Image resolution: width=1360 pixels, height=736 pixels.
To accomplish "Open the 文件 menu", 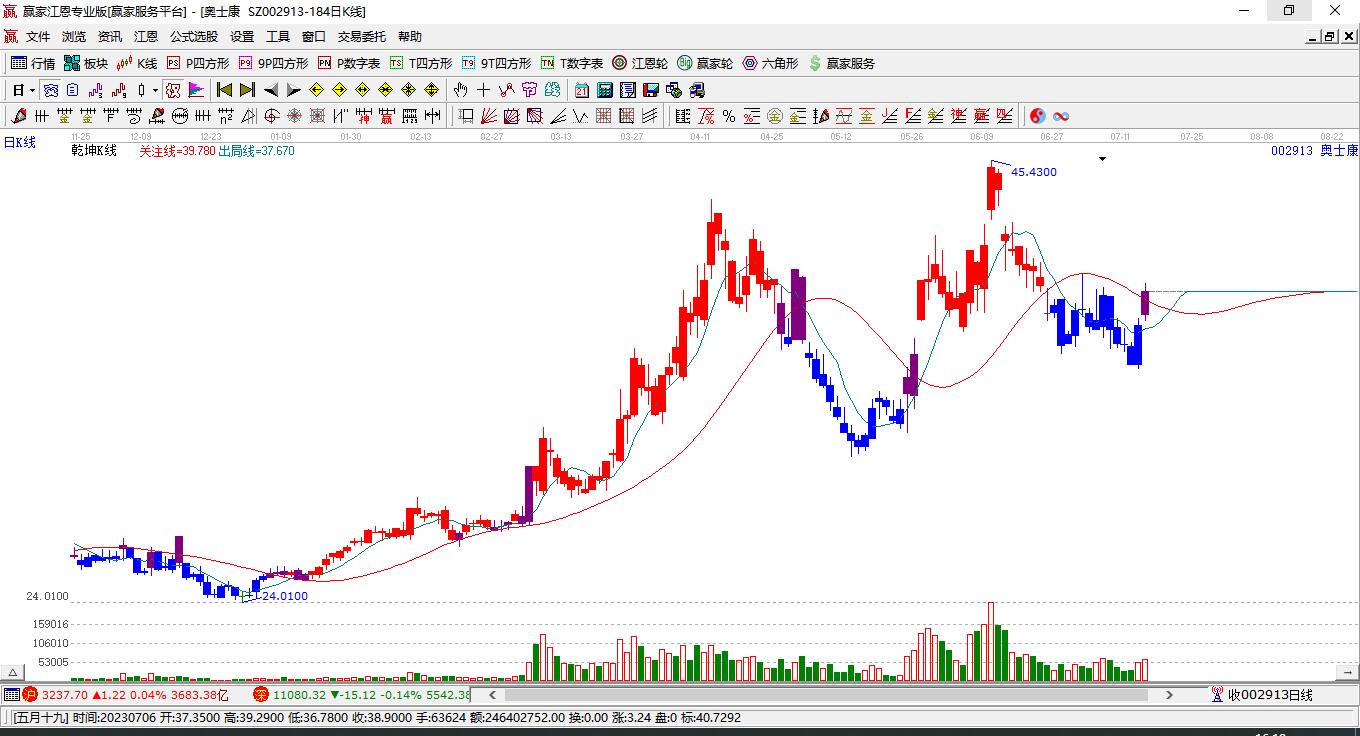I will pos(38,37).
